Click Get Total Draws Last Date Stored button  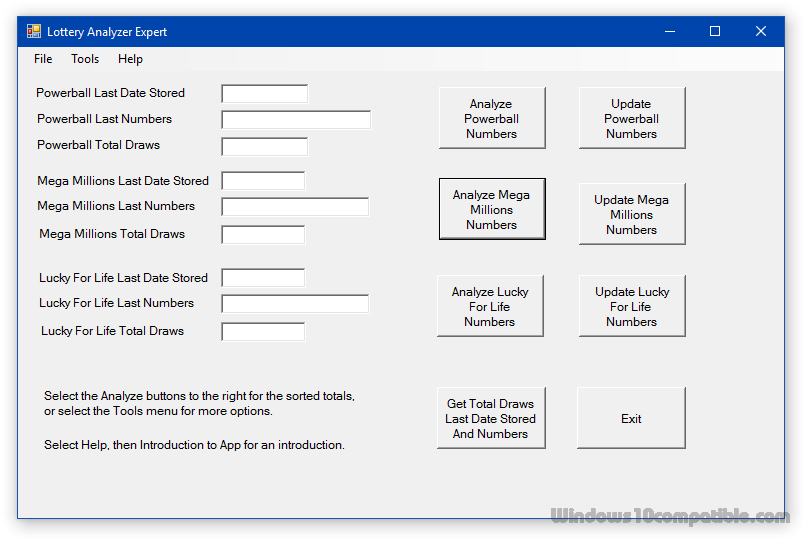[491, 418]
